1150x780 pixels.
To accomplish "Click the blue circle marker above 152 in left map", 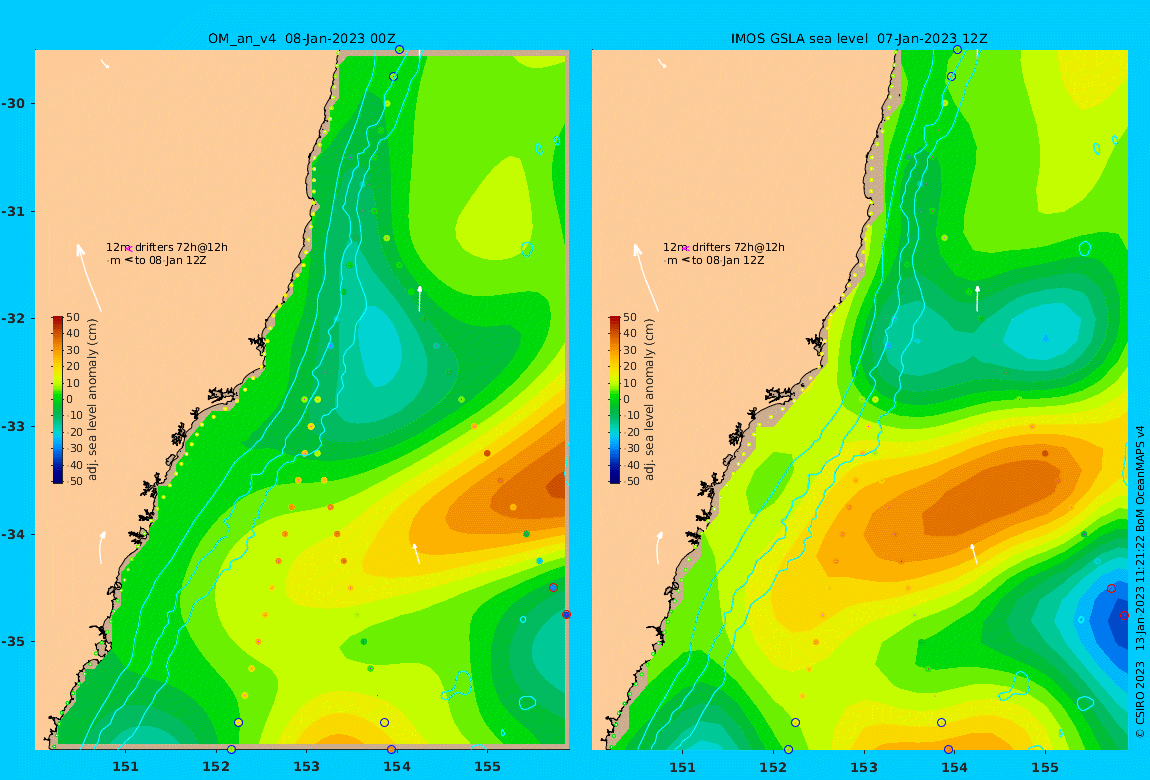I will click(238, 722).
